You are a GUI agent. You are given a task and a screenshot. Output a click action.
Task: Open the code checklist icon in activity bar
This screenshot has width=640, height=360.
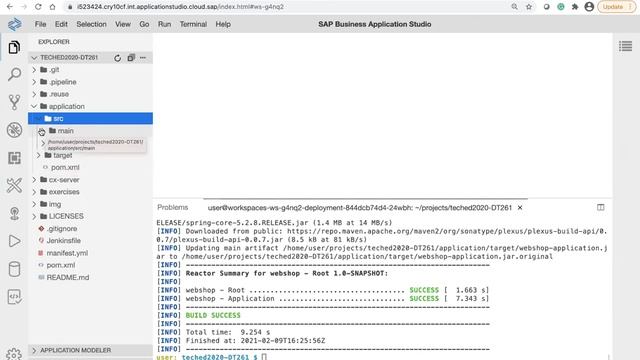click(x=14, y=297)
